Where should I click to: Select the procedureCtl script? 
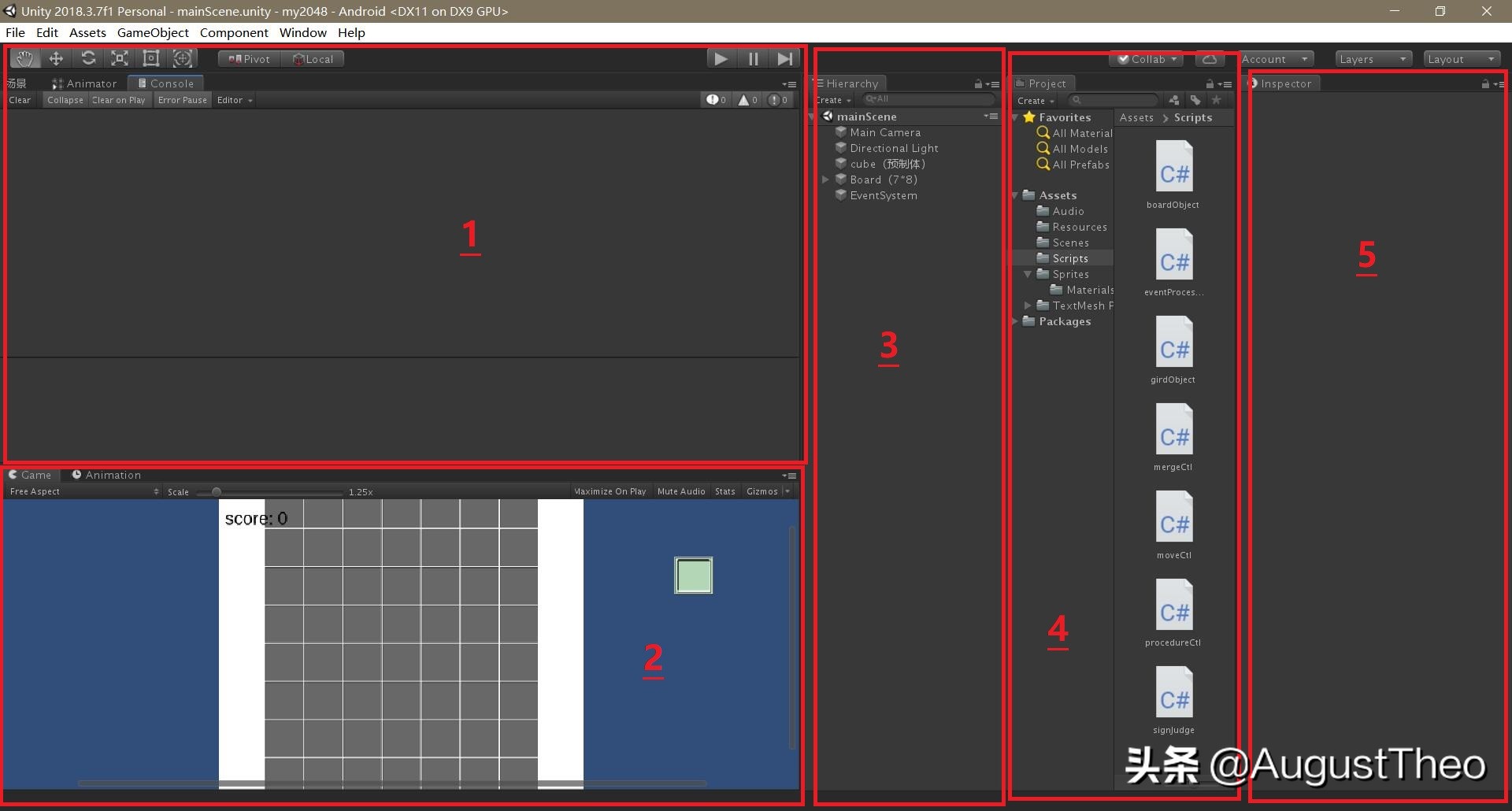coord(1173,613)
